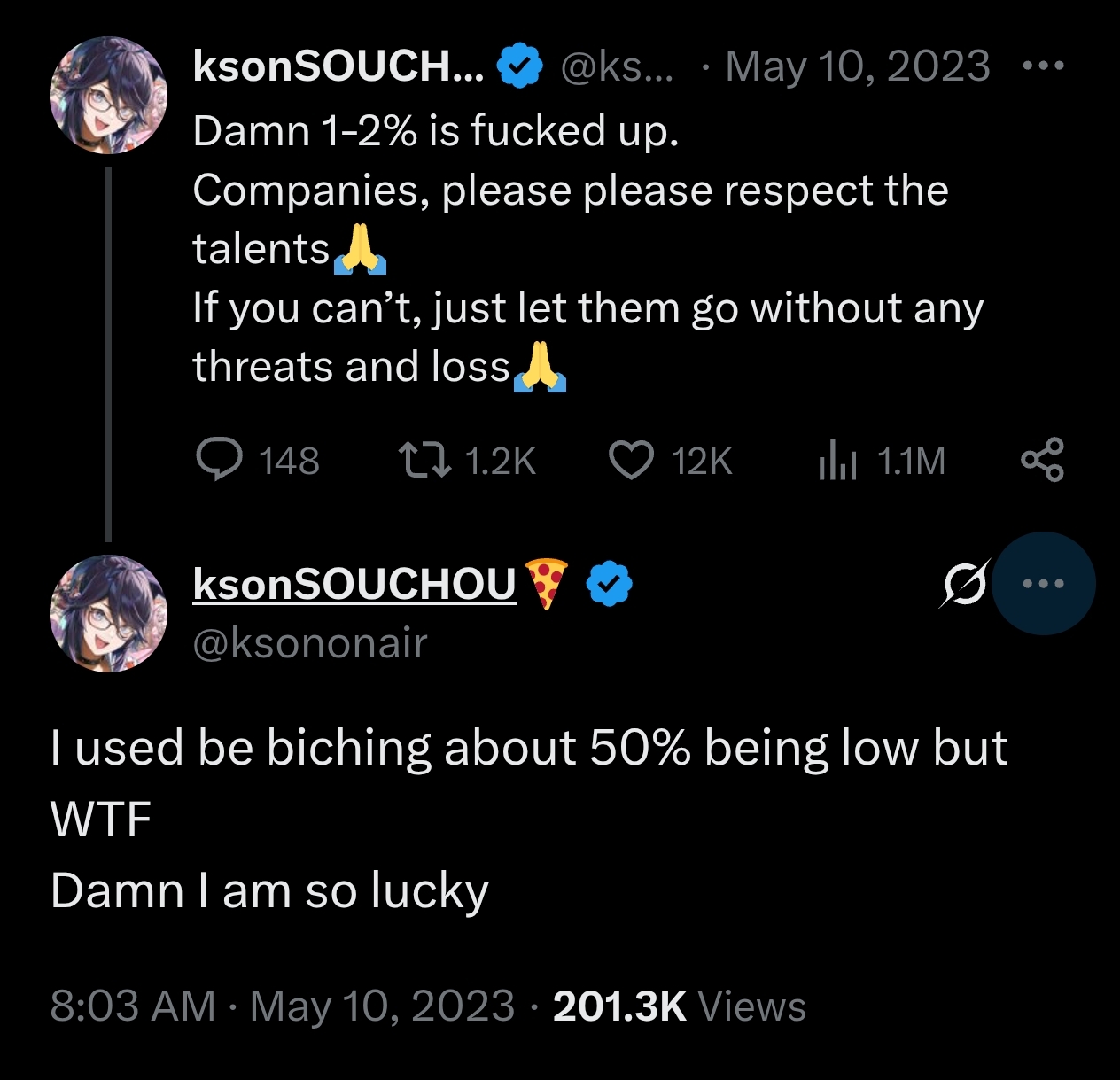The width and height of the screenshot is (1120, 1080).
Task: Open the highlighted three-dot menu of main tweet
Action: click(x=1043, y=584)
